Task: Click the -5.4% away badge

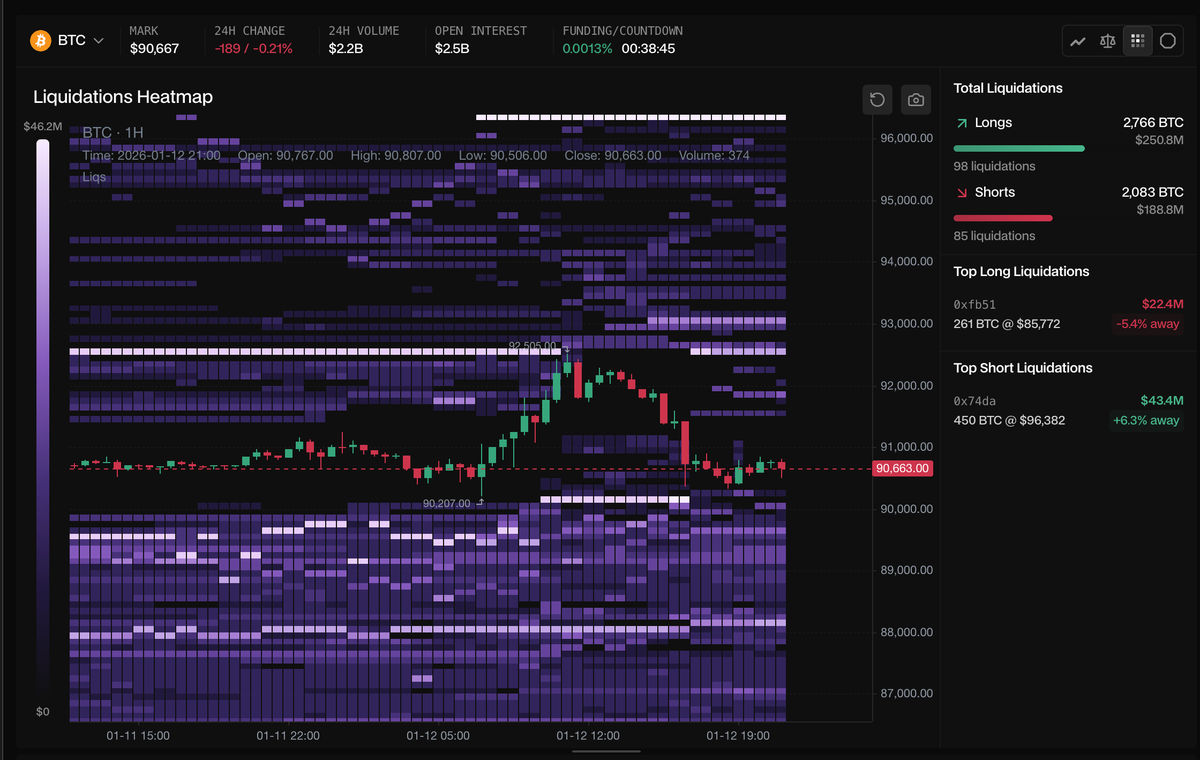Action: click(1148, 324)
